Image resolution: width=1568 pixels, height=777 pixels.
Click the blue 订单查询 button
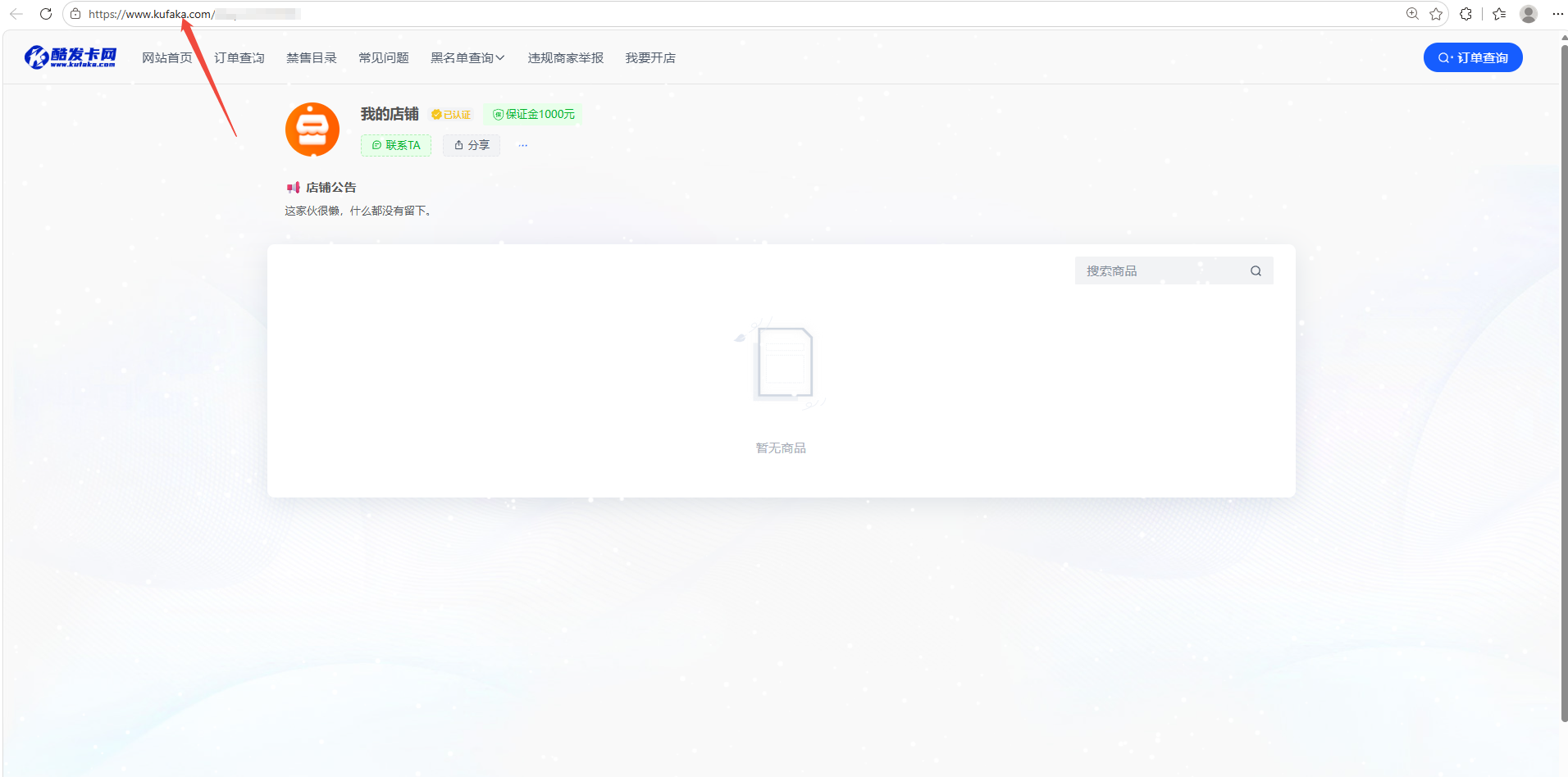pos(1473,57)
